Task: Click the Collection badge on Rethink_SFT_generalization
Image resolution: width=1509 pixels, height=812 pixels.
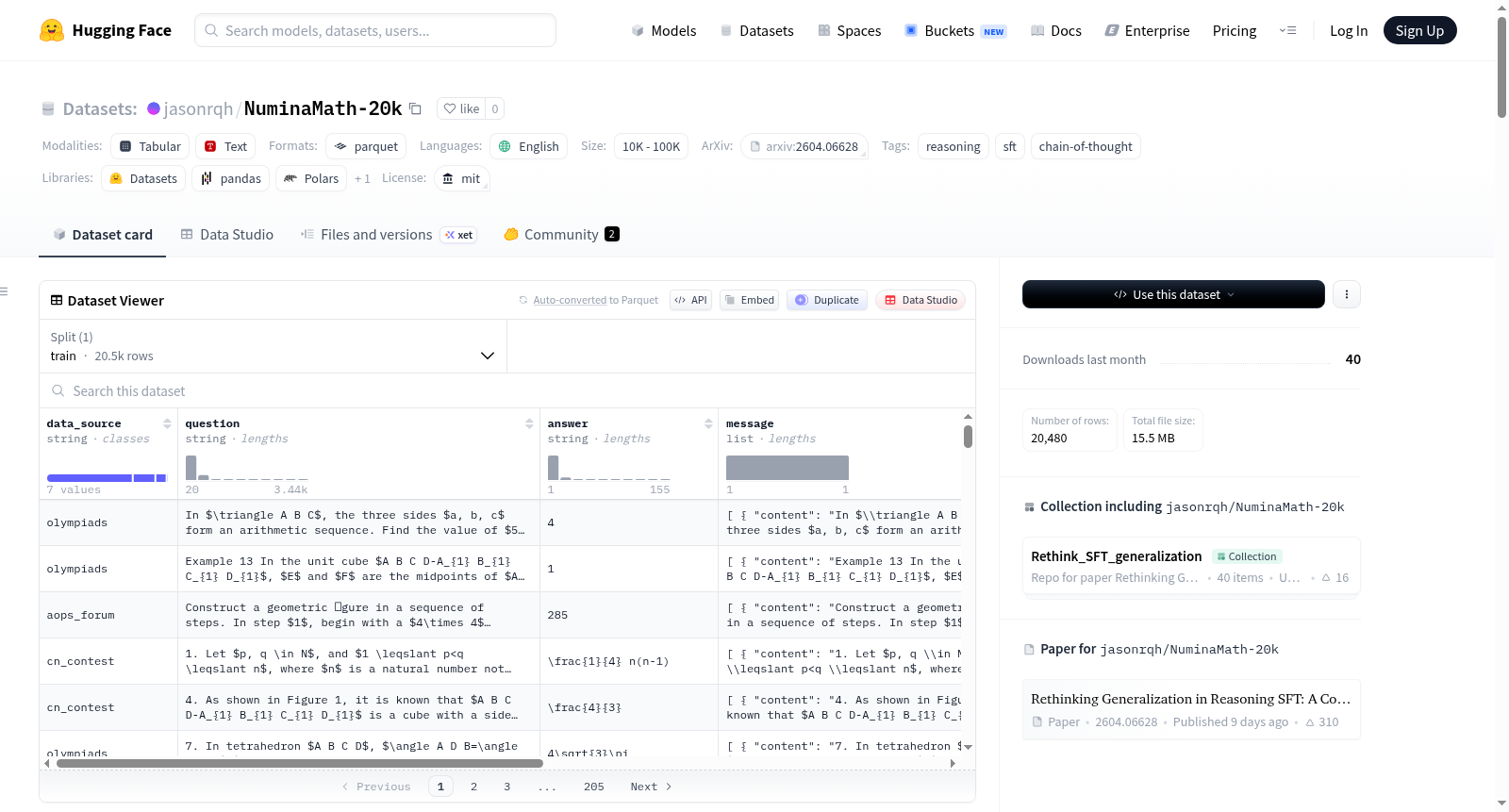Action: tap(1247, 556)
